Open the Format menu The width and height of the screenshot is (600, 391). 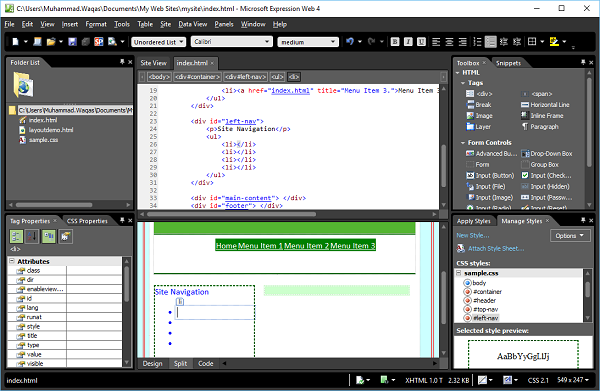point(96,24)
